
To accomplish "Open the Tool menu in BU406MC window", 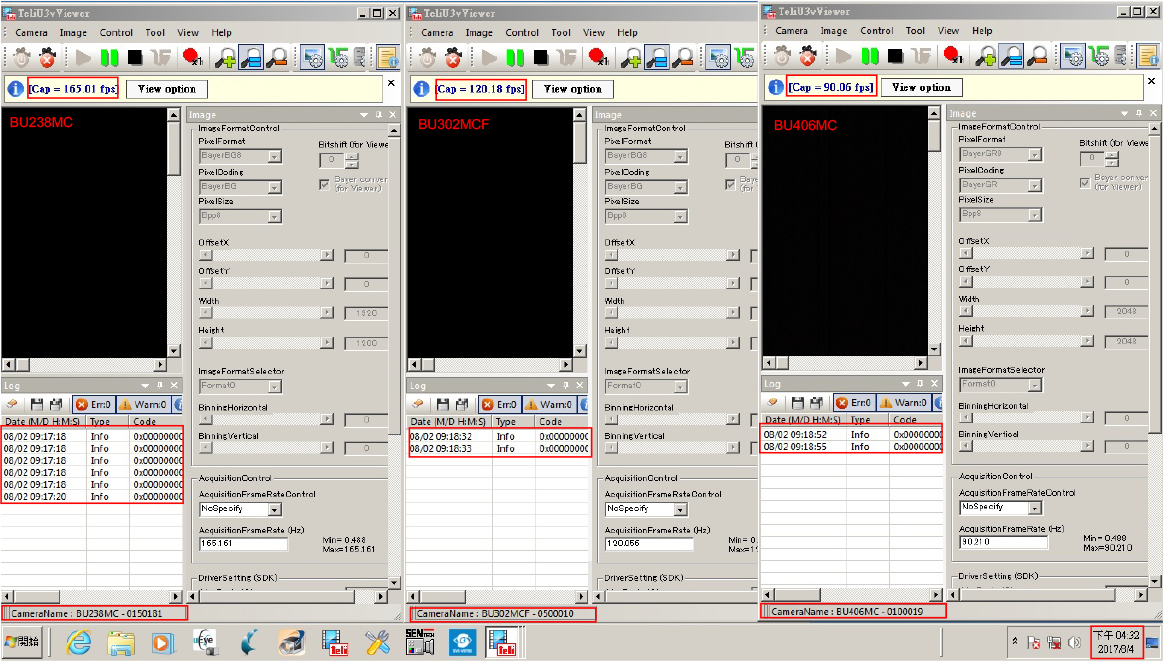I will click(x=915, y=31).
